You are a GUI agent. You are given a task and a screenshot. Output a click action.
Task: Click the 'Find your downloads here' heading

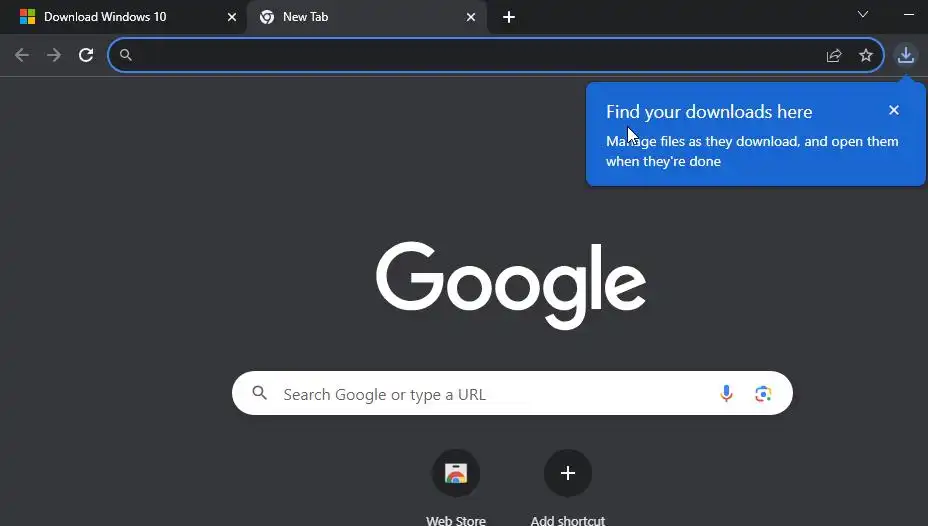pyautogui.click(x=709, y=112)
